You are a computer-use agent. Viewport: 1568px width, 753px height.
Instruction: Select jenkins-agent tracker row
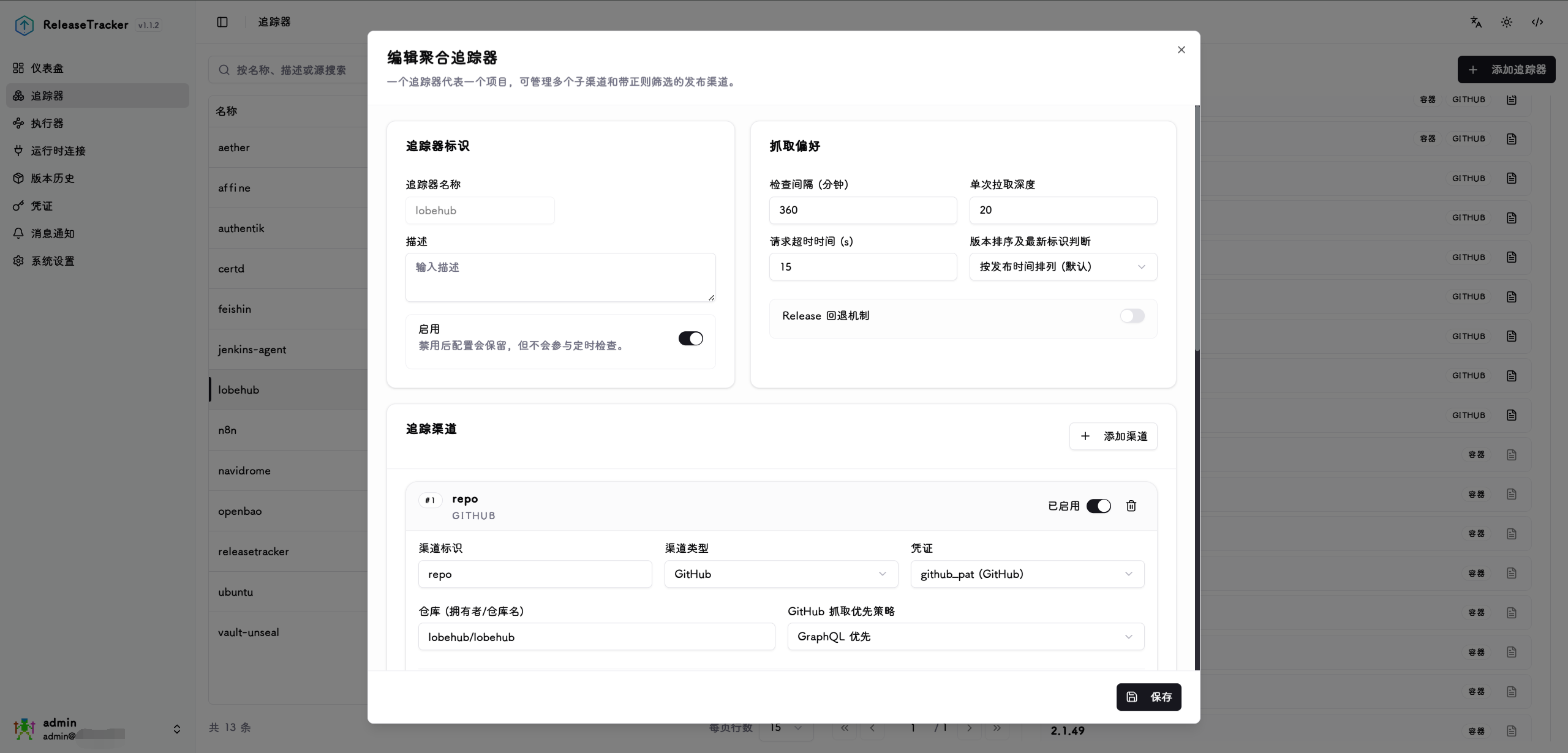point(288,350)
